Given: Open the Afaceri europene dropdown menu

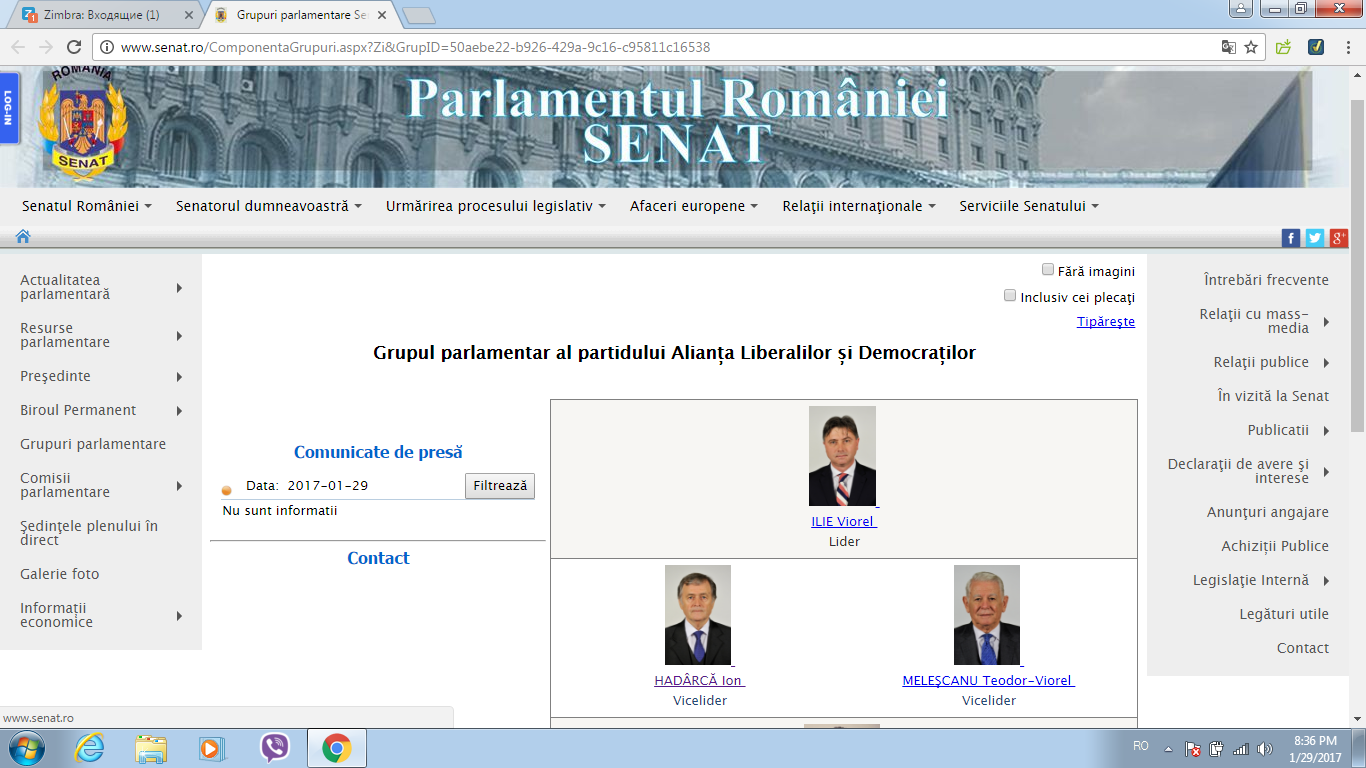Looking at the screenshot, I should point(693,206).
